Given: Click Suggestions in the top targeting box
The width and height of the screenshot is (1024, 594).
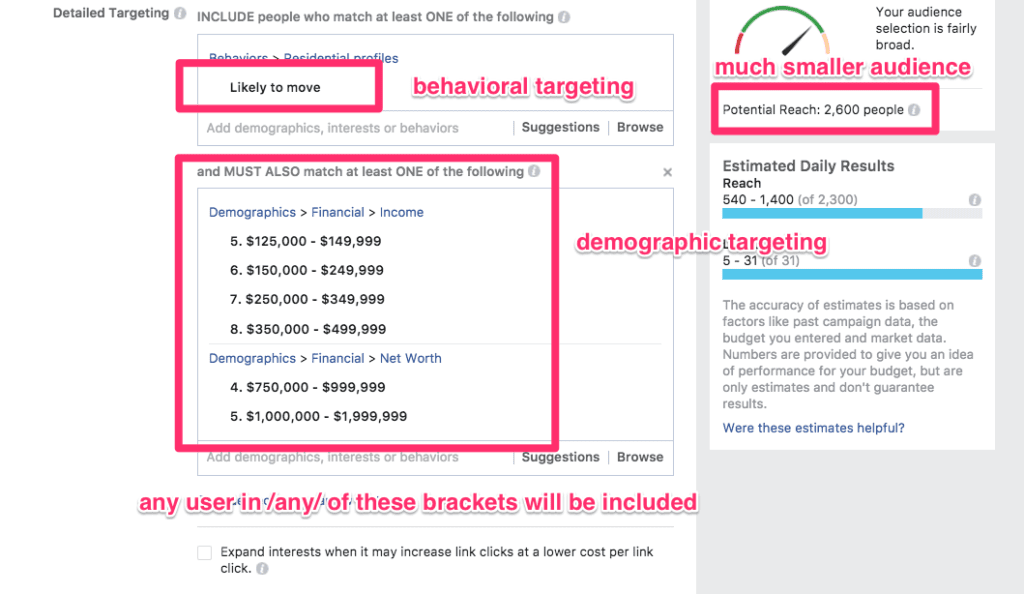Looking at the screenshot, I should click(560, 127).
